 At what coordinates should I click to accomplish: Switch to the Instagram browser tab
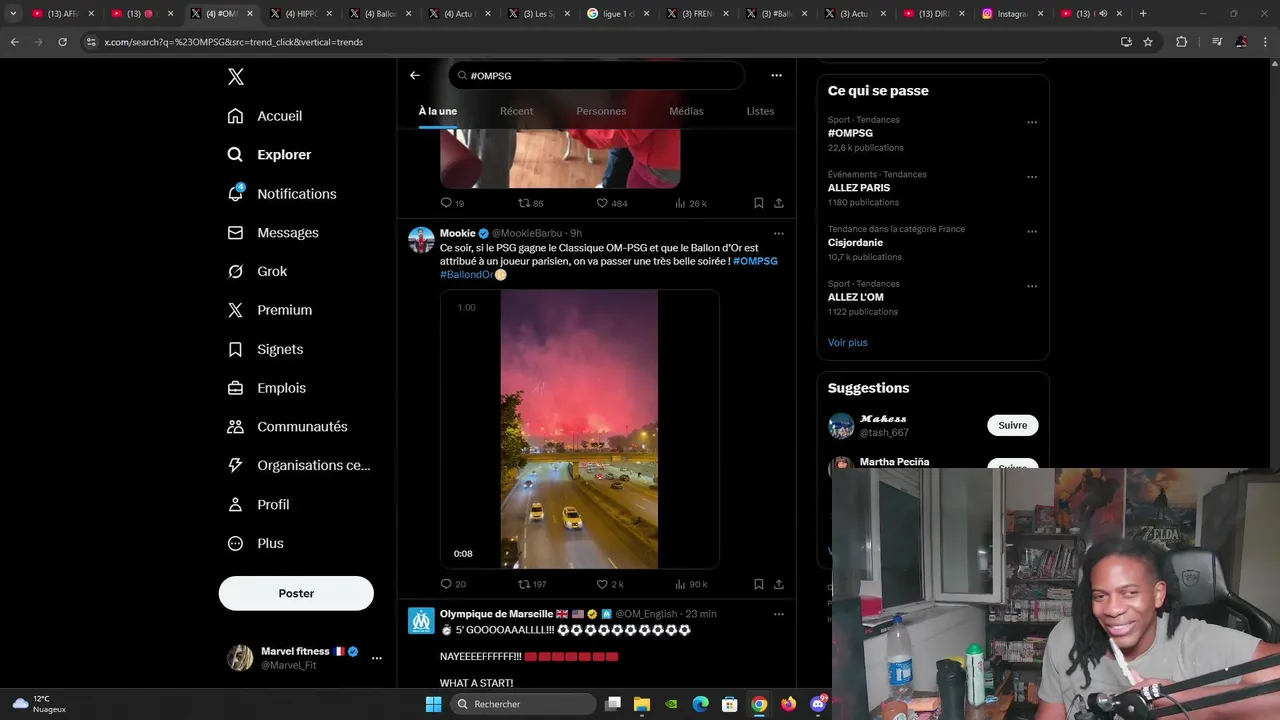1012,14
